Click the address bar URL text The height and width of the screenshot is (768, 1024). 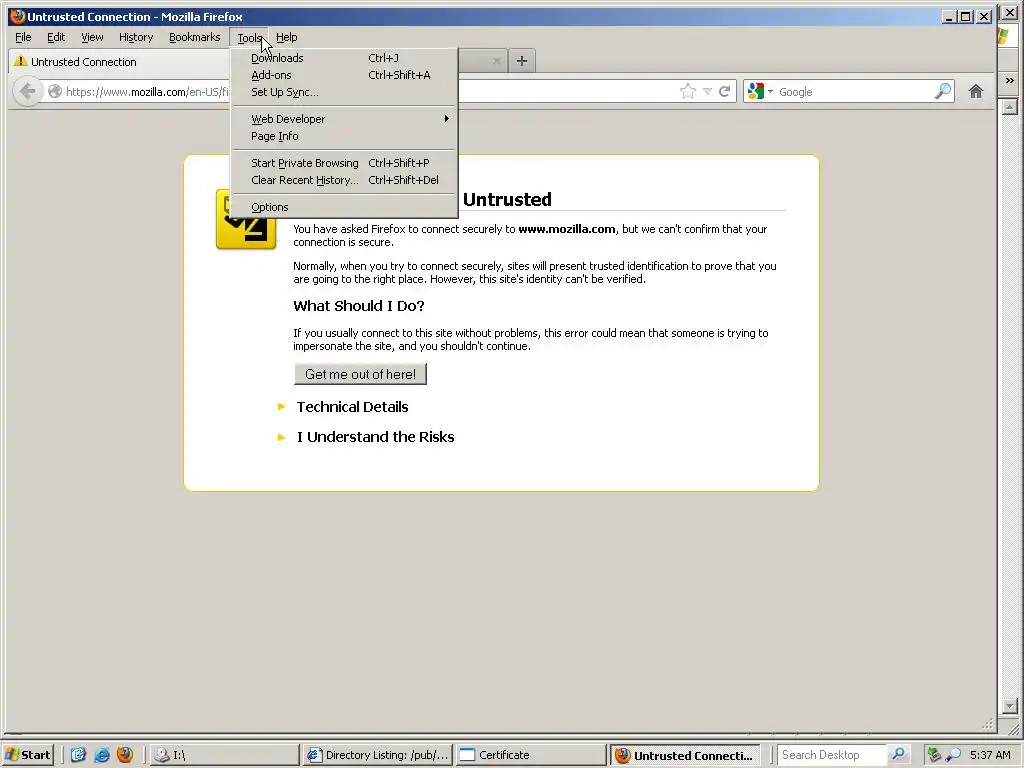148,92
